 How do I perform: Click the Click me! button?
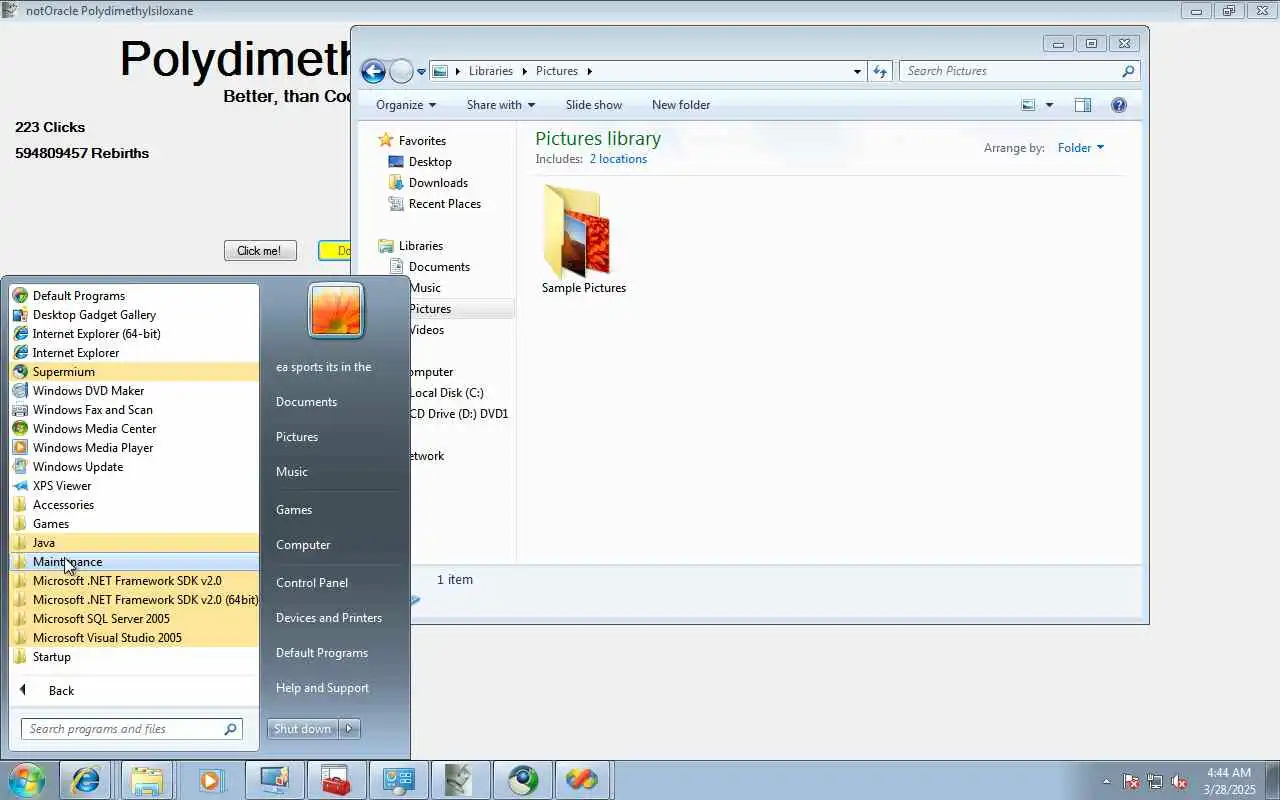click(260, 251)
